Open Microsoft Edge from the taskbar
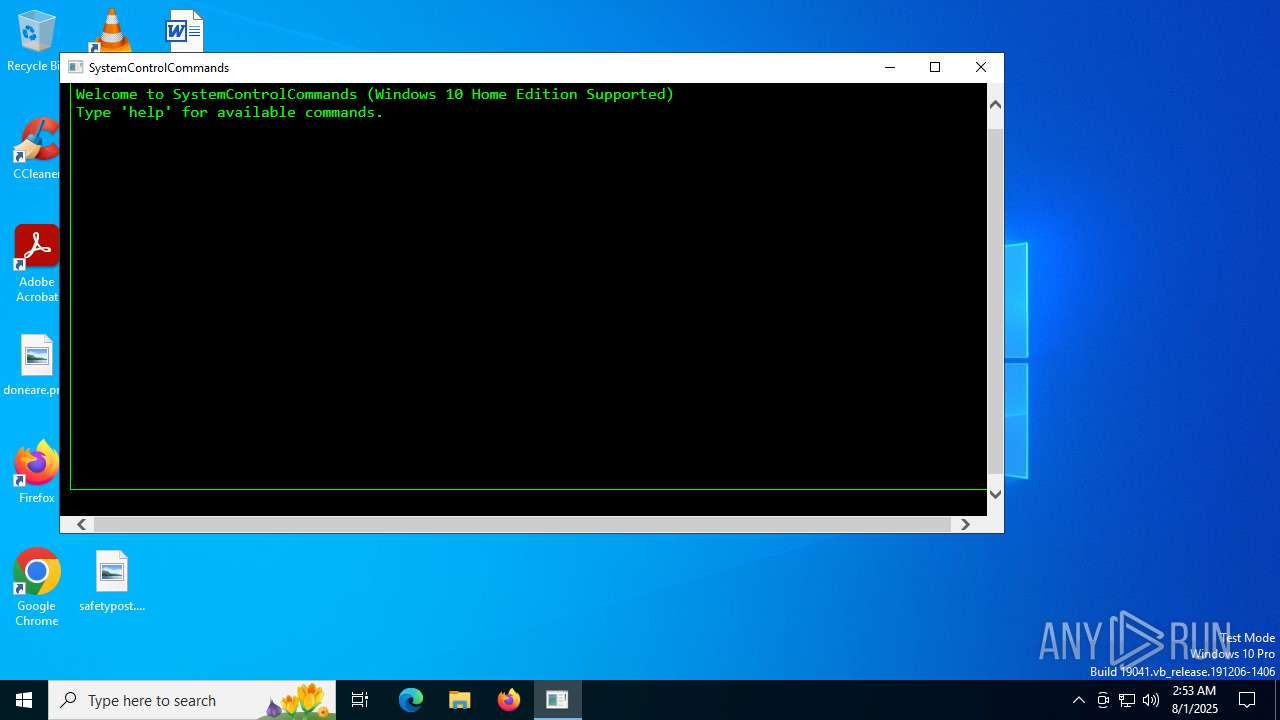This screenshot has height=720, width=1280. pos(411,700)
